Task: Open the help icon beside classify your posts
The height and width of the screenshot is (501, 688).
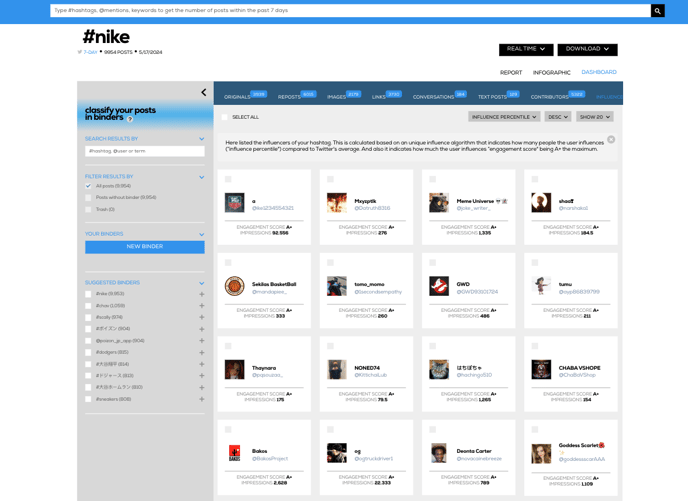Action: tap(130, 119)
